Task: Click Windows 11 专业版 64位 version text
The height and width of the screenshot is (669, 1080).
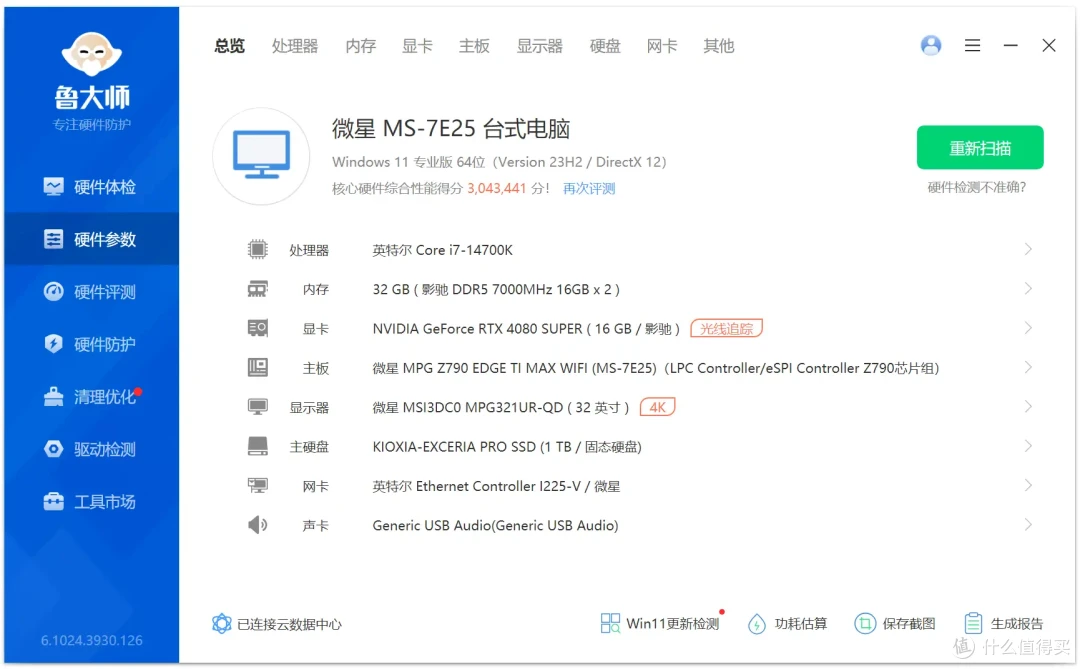Action: [x=499, y=162]
